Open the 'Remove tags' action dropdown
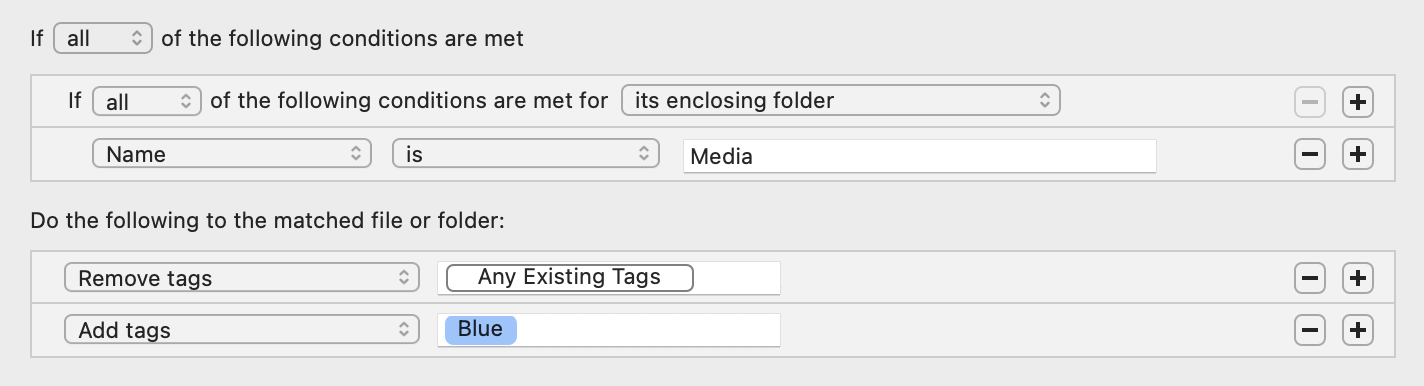Image resolution: width=1424 pixels, height=386 pixels. click(242, 278)
